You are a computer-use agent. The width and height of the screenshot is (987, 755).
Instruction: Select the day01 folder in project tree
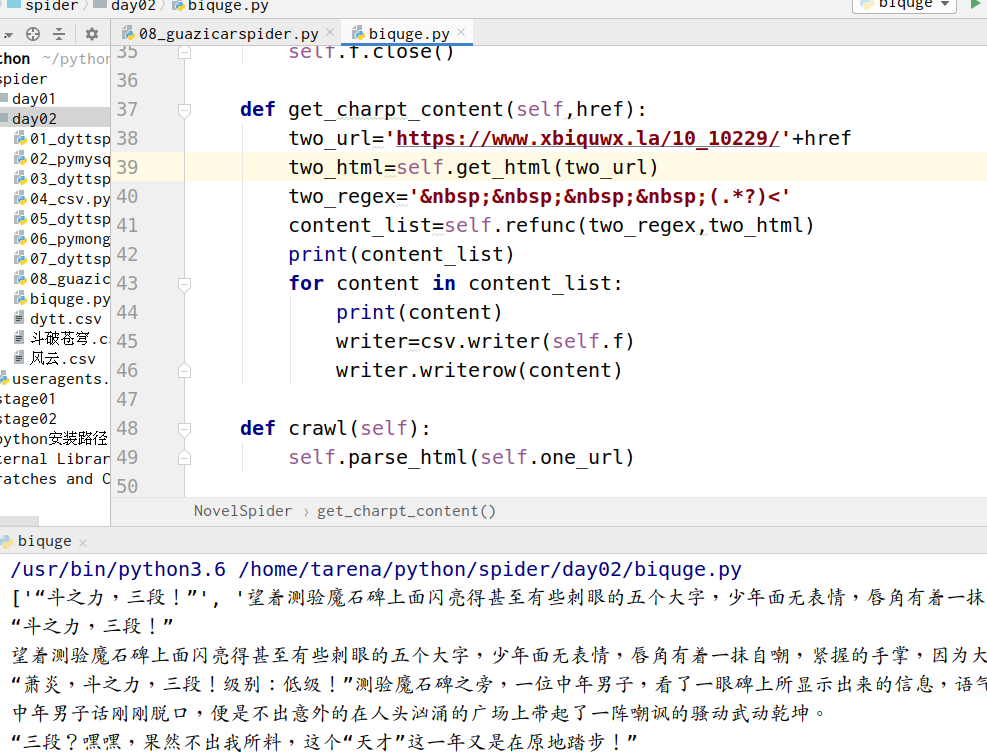point(34,99)
